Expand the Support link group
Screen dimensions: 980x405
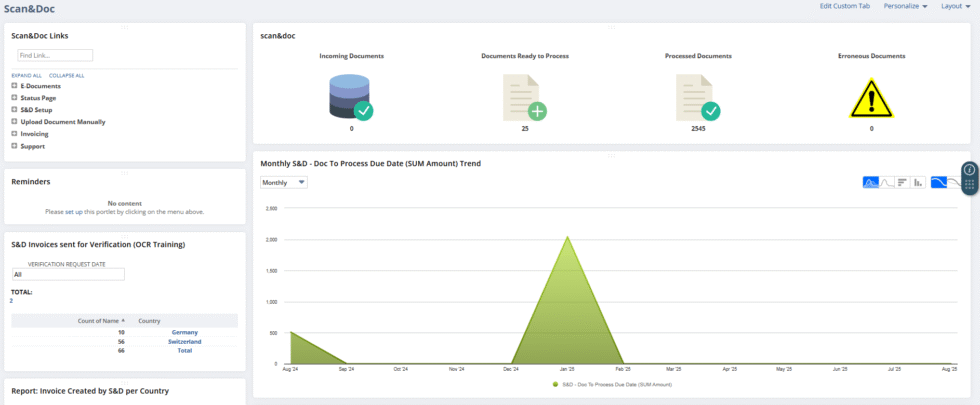tap(14, 146)
